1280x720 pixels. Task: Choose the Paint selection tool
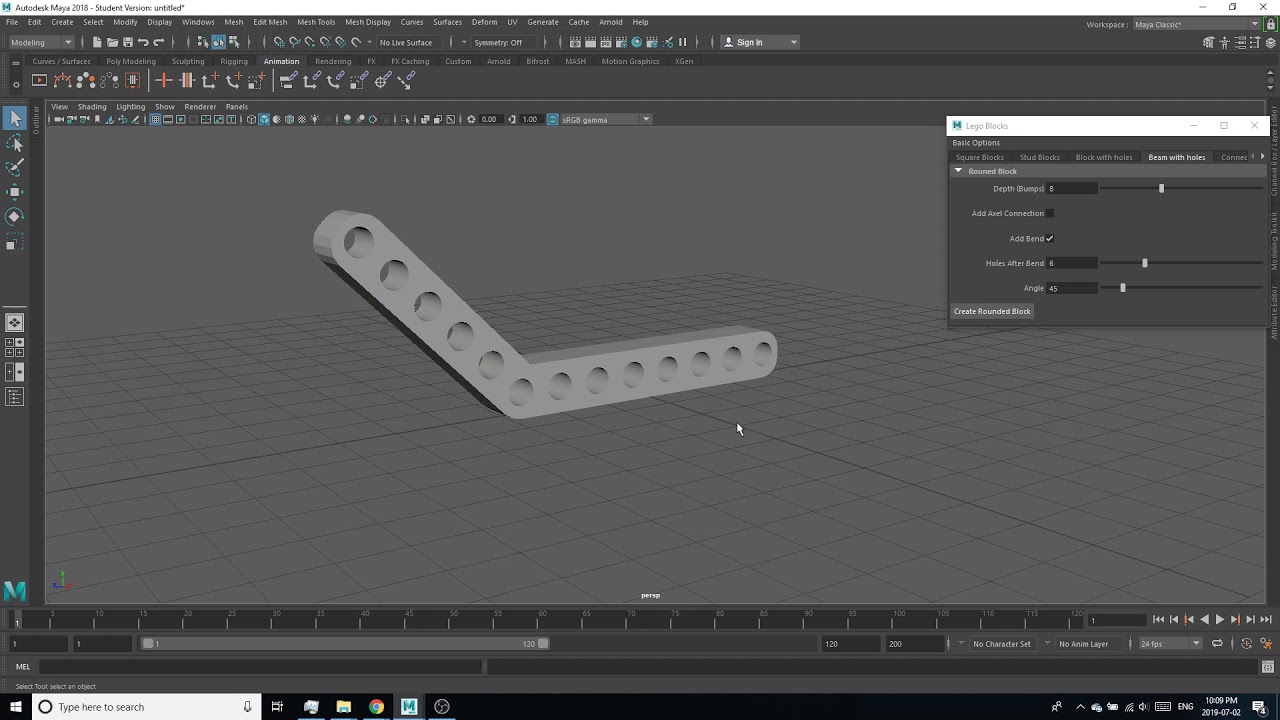click(14, 168)
